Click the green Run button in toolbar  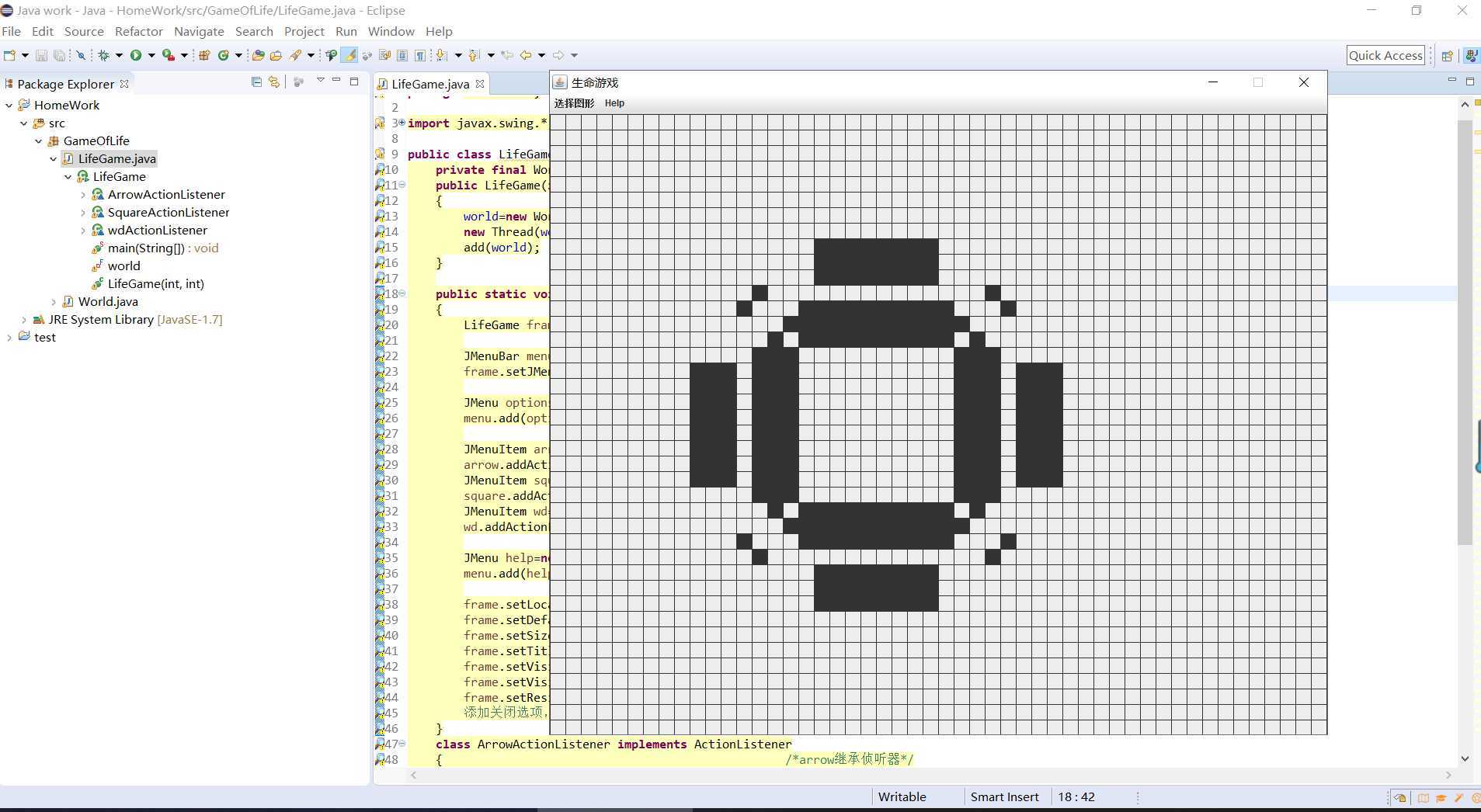[136, 55]
